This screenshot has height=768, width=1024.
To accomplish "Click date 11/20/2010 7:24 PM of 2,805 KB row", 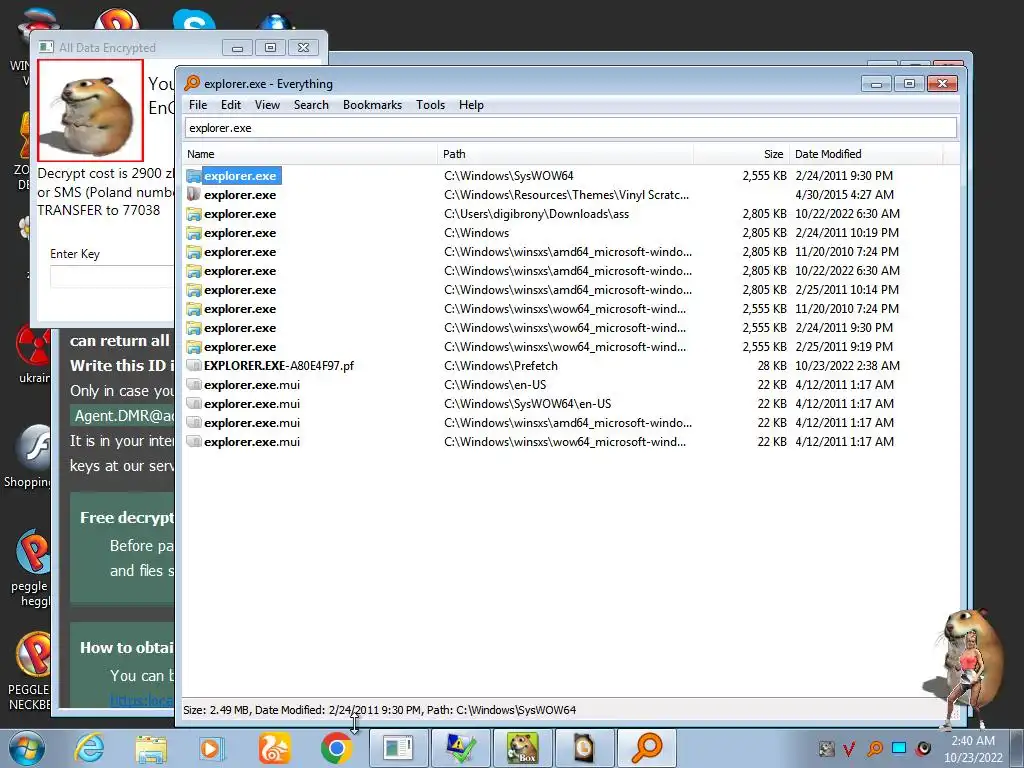I will (847, 252).
